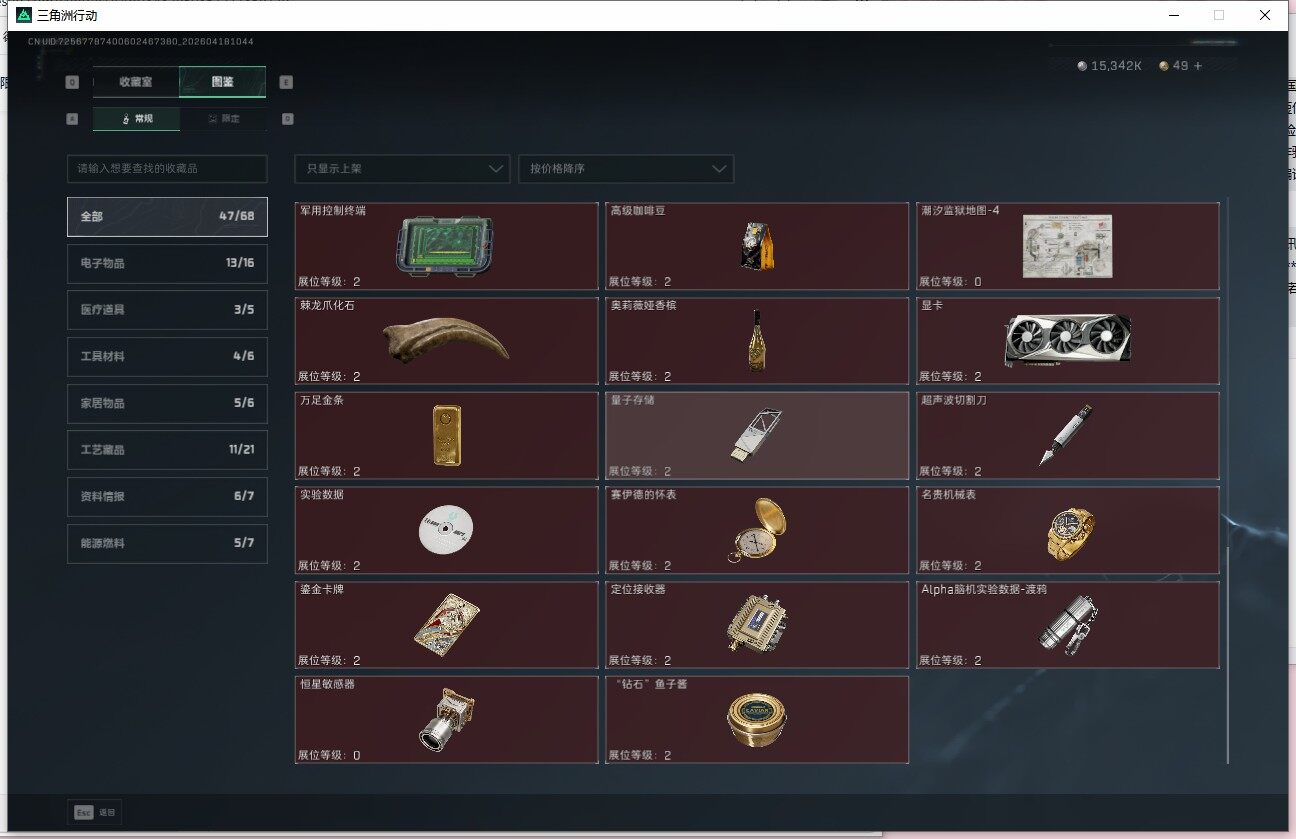The height and width of the screenshot is (839, 1296).
Task: Click the plus button to add gold currency
Action: click(x=1198, y=66)
